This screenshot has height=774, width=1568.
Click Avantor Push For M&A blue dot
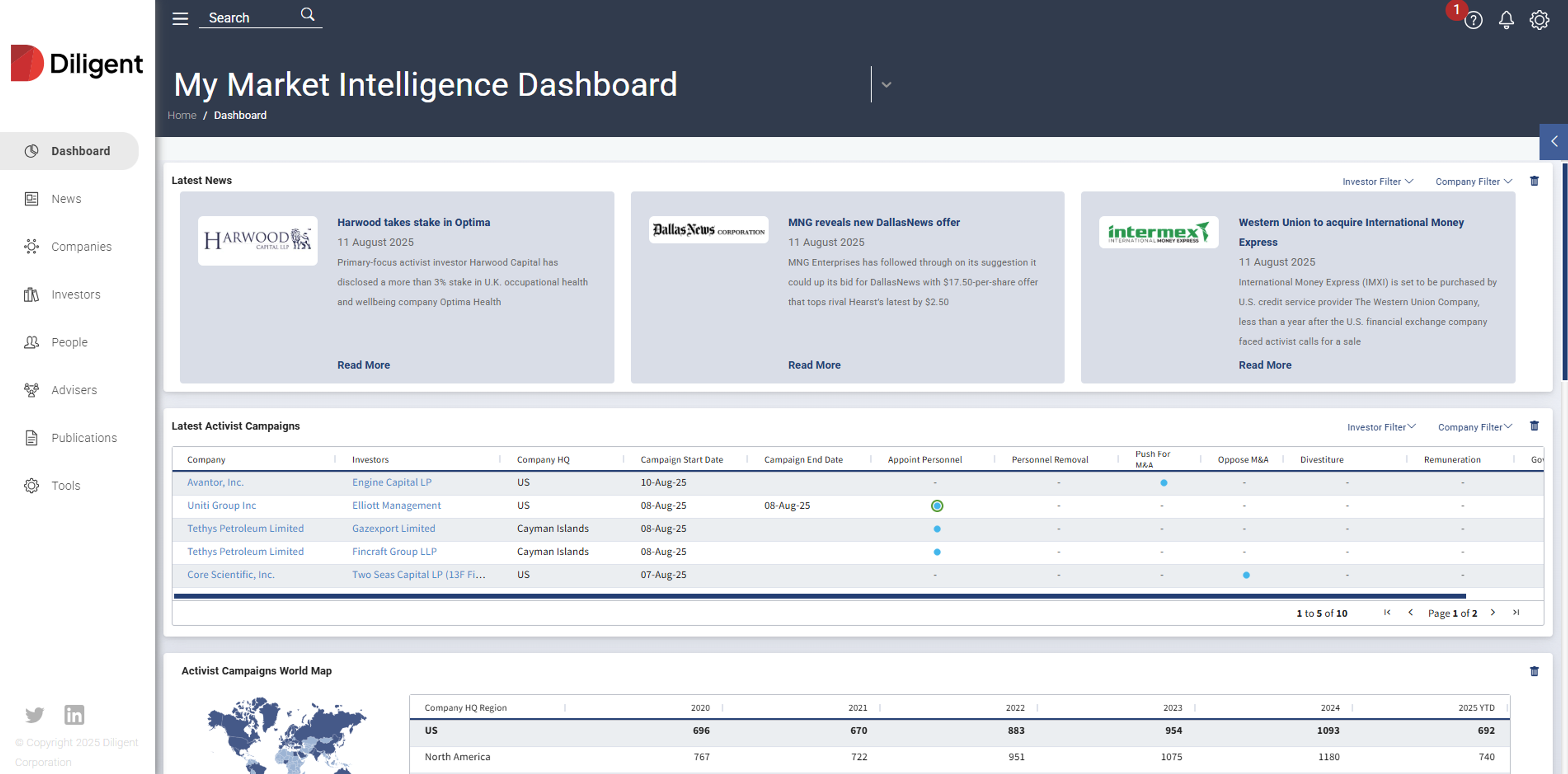[x=1164, y=483]
